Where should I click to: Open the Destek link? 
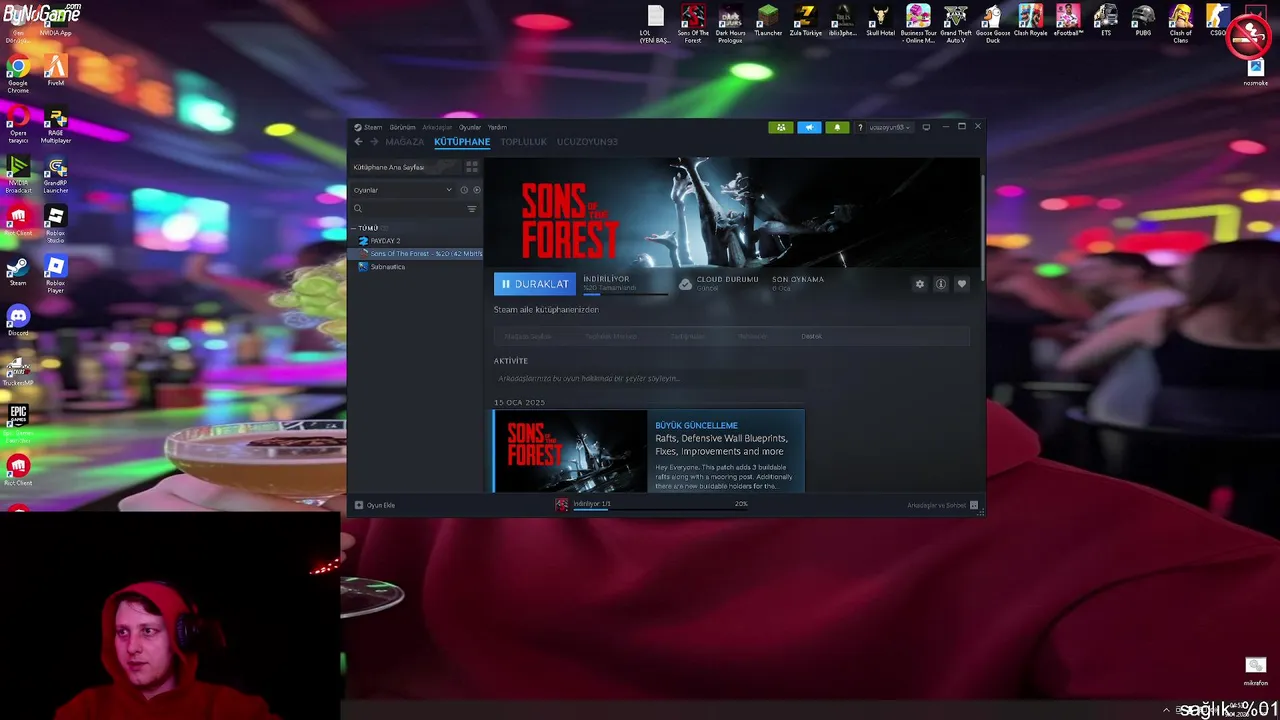(812, 336)
